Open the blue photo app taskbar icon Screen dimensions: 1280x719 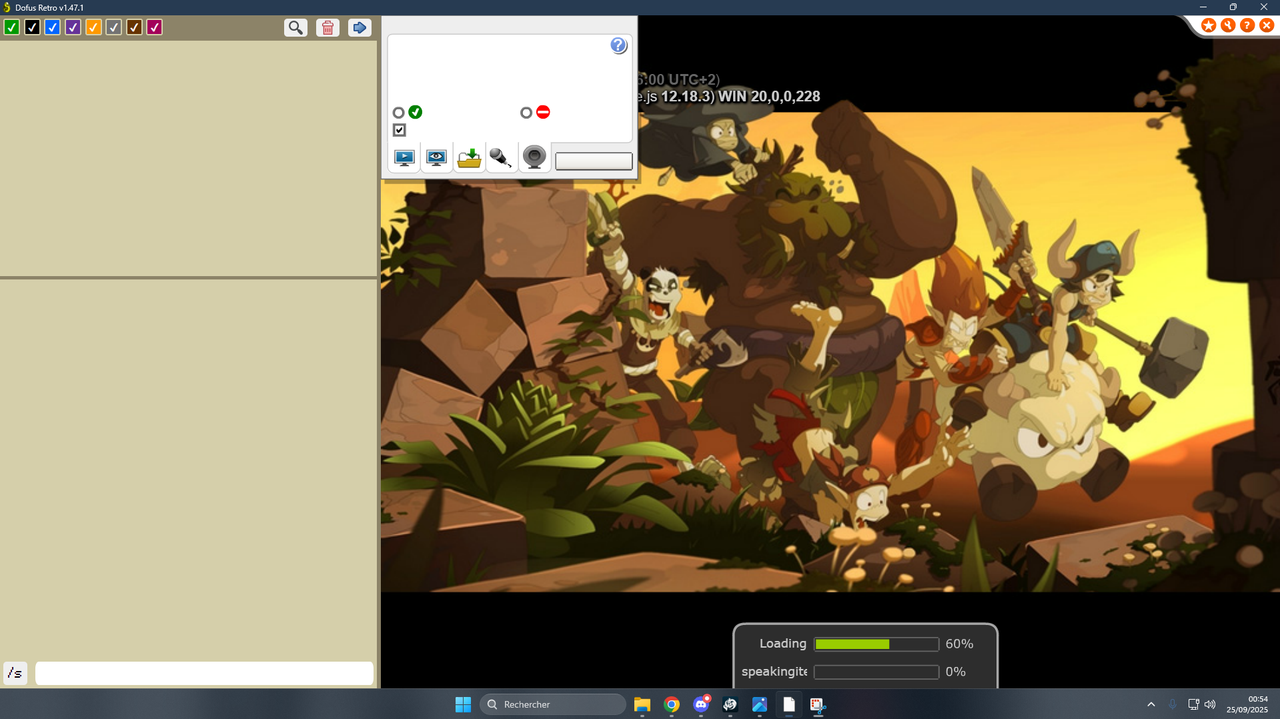tap(759, 704)
